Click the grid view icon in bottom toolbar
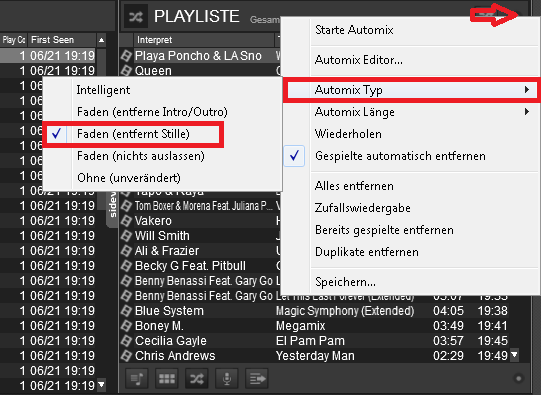The width and height of the screenshot is (541, 395). tap(167, 379)
